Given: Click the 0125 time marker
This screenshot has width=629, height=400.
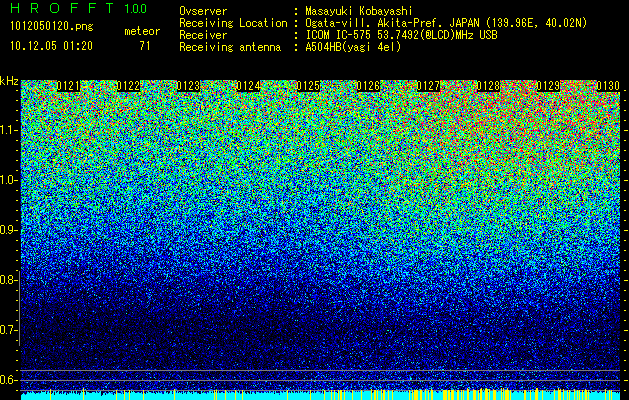Looking at the screenshot, I should click(308, 86).
